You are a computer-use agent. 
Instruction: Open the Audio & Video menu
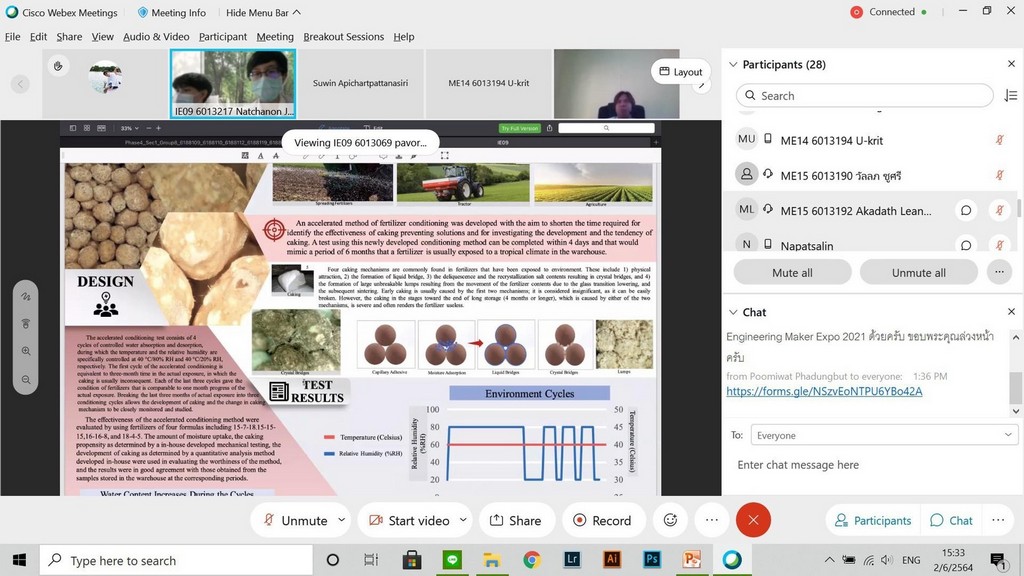coord(156,37)
